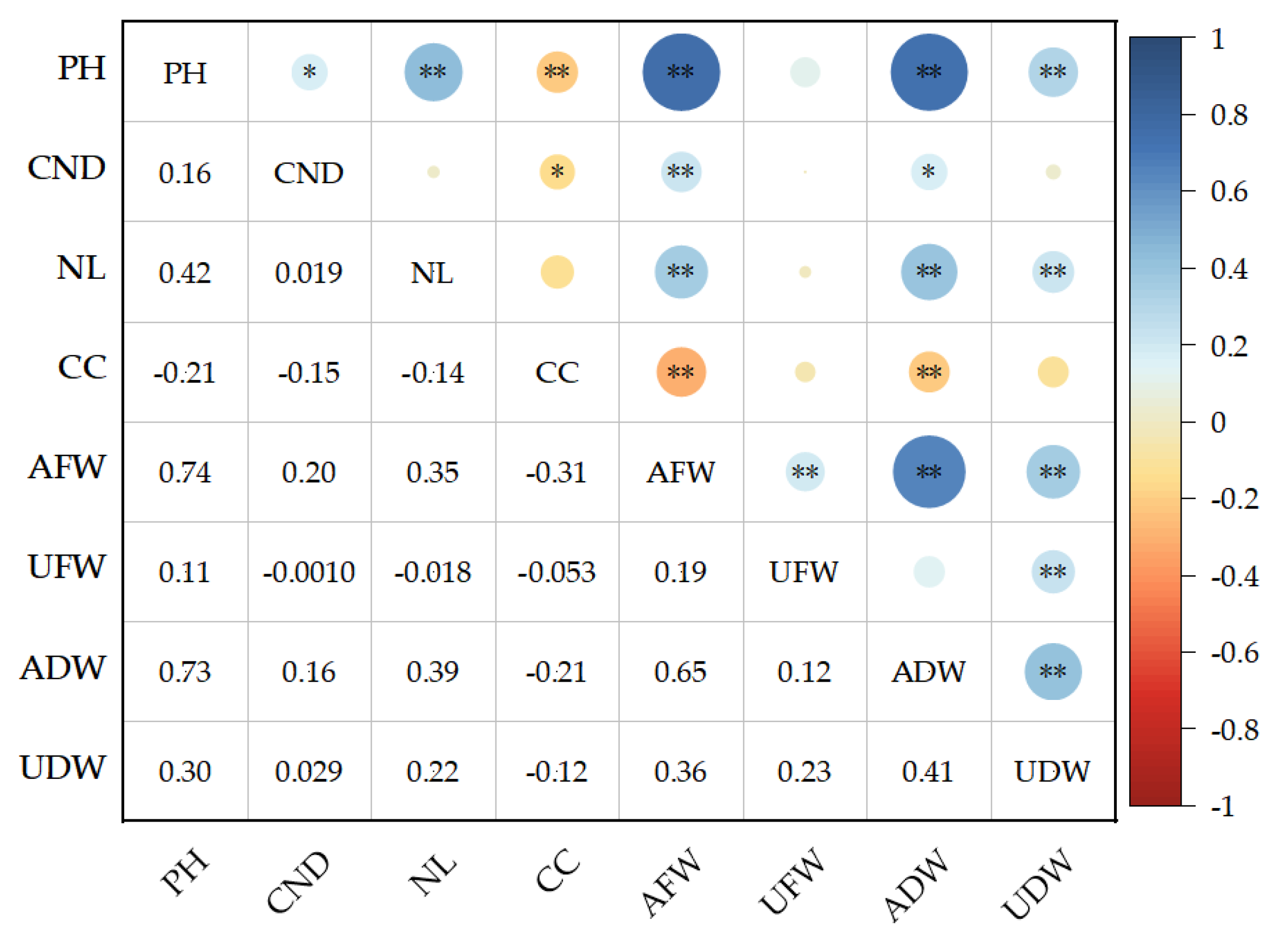Click the correlation value 0.019
The image size is (1288, 941).
pyautogui.click(x=308, y=273)
